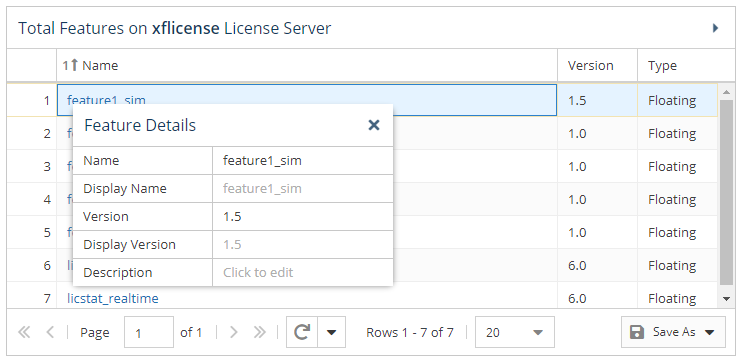Sort by the Name column header
Image resolution: width=742 pixels, height=363 pixels.
[x=307, y=65]
